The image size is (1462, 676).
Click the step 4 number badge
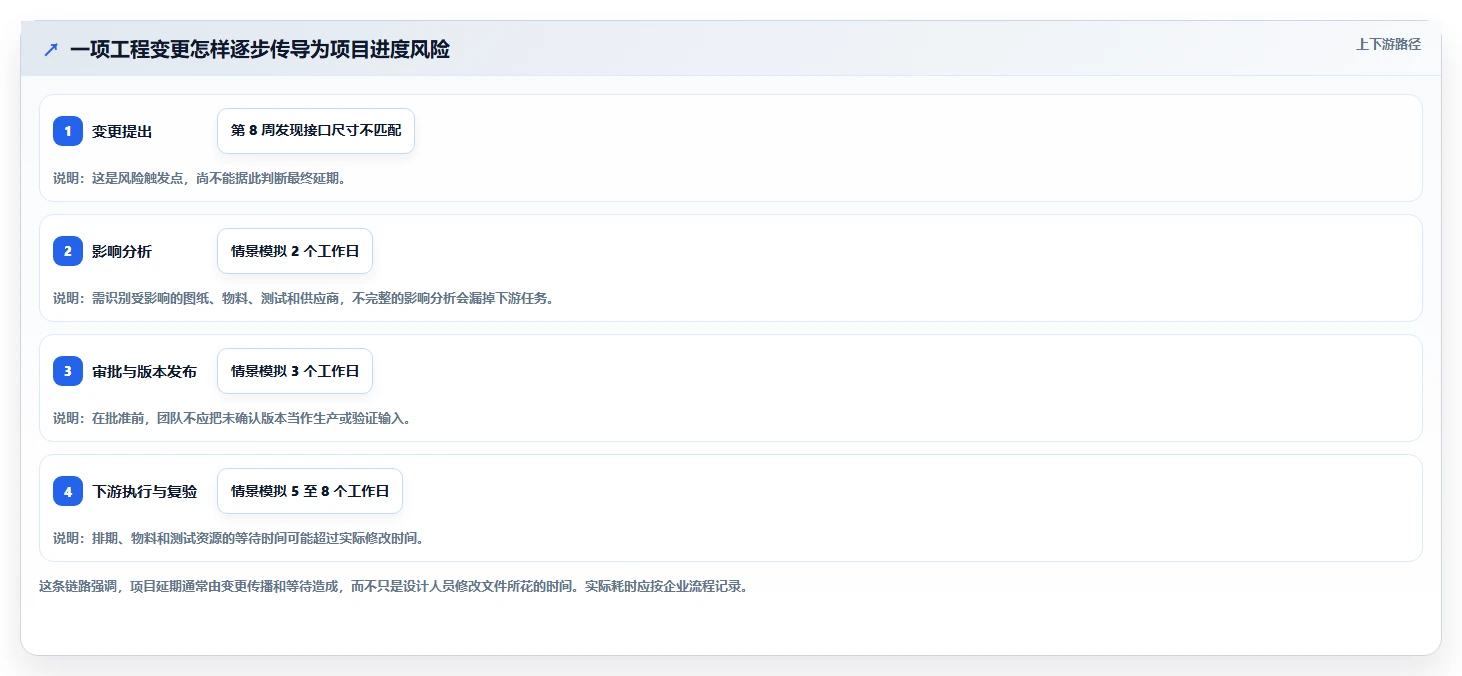(x=68, y=491)
